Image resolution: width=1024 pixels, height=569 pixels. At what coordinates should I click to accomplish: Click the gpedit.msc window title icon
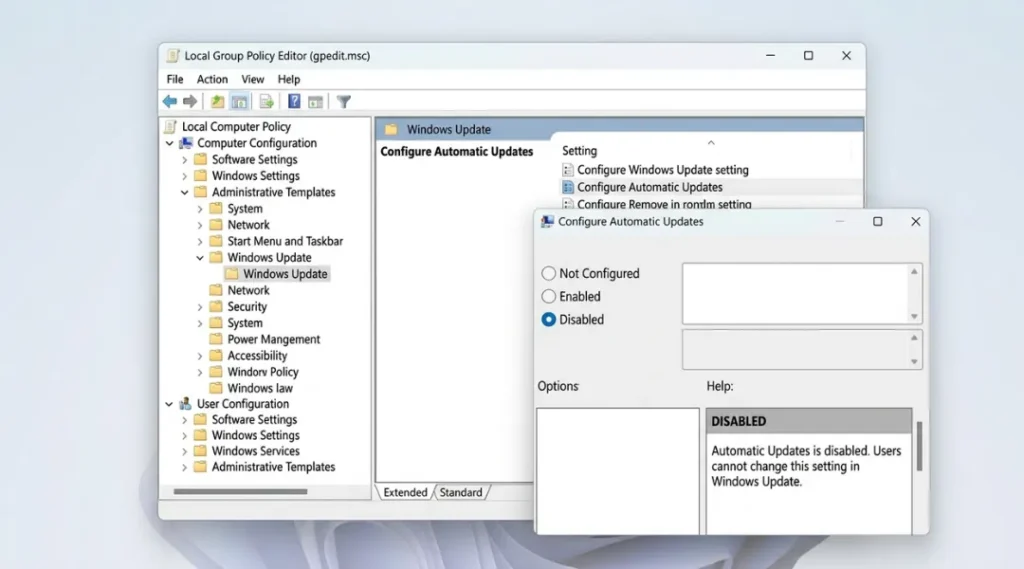(x=173, y=56)
